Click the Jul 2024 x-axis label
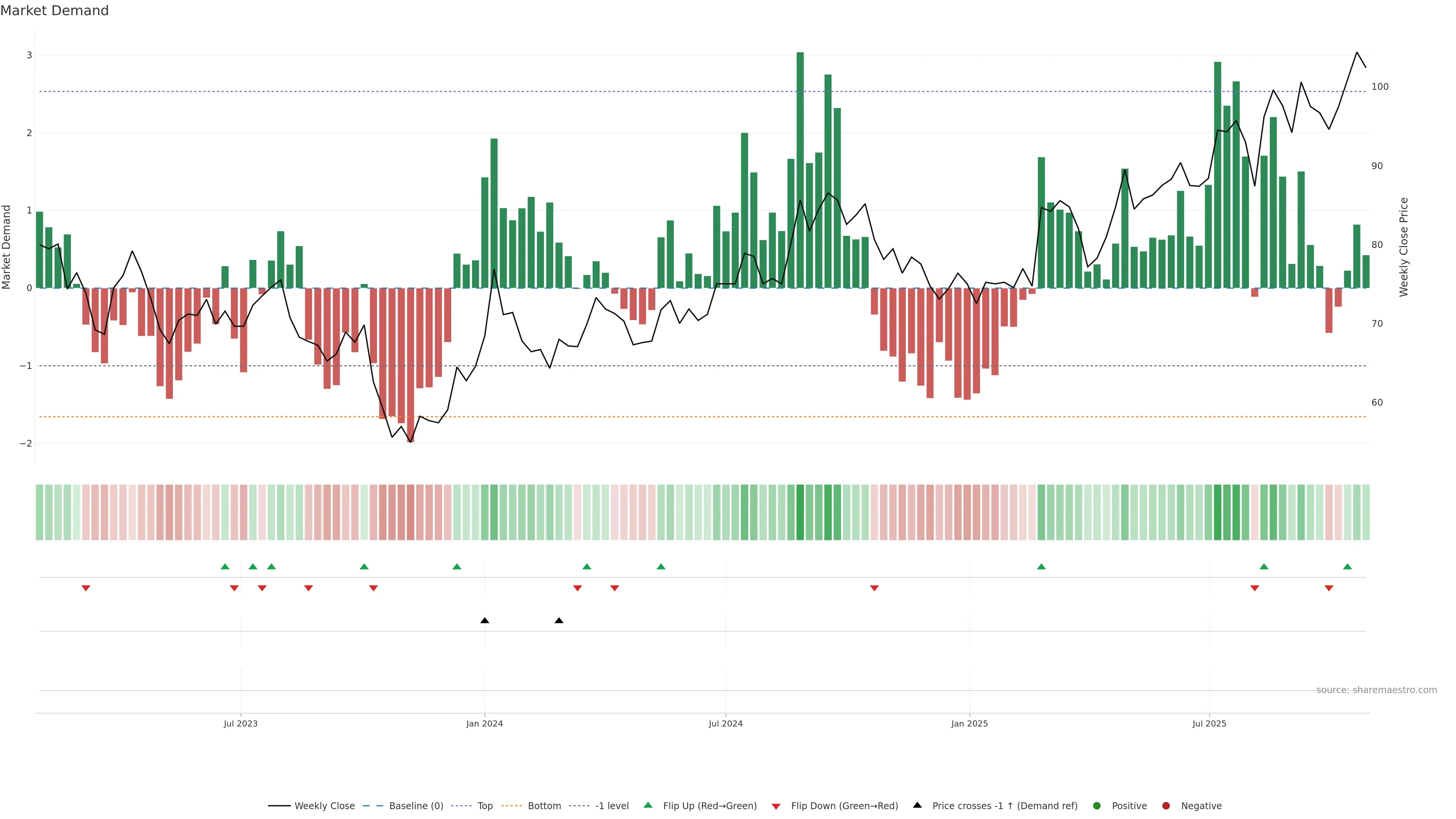This screenshot has width=1456, height=819. click(726, 723)
